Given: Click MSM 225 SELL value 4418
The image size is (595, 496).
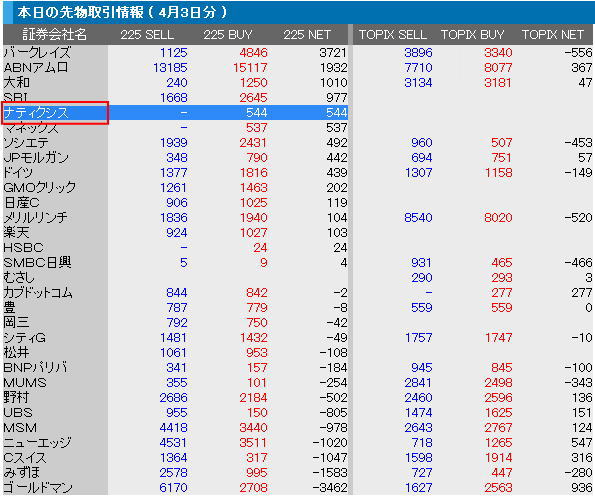Looking at the screenshot, I should [173, 428].
